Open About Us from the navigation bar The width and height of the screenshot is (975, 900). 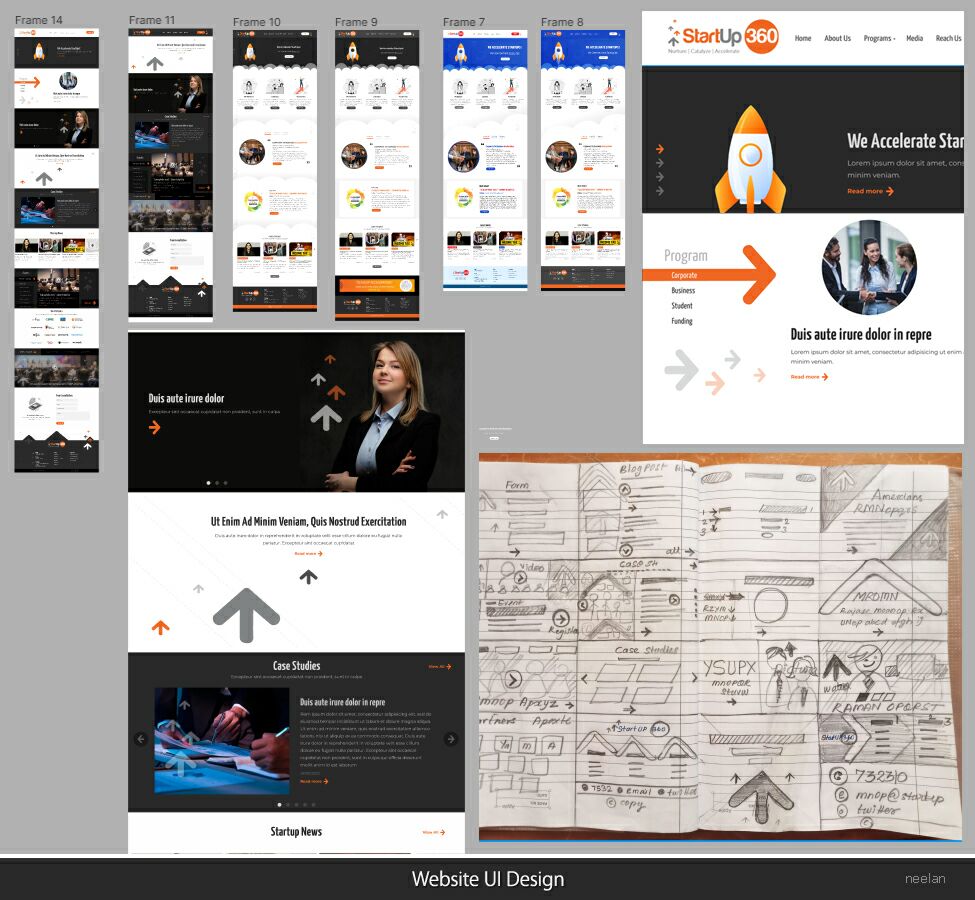(837, 38)
